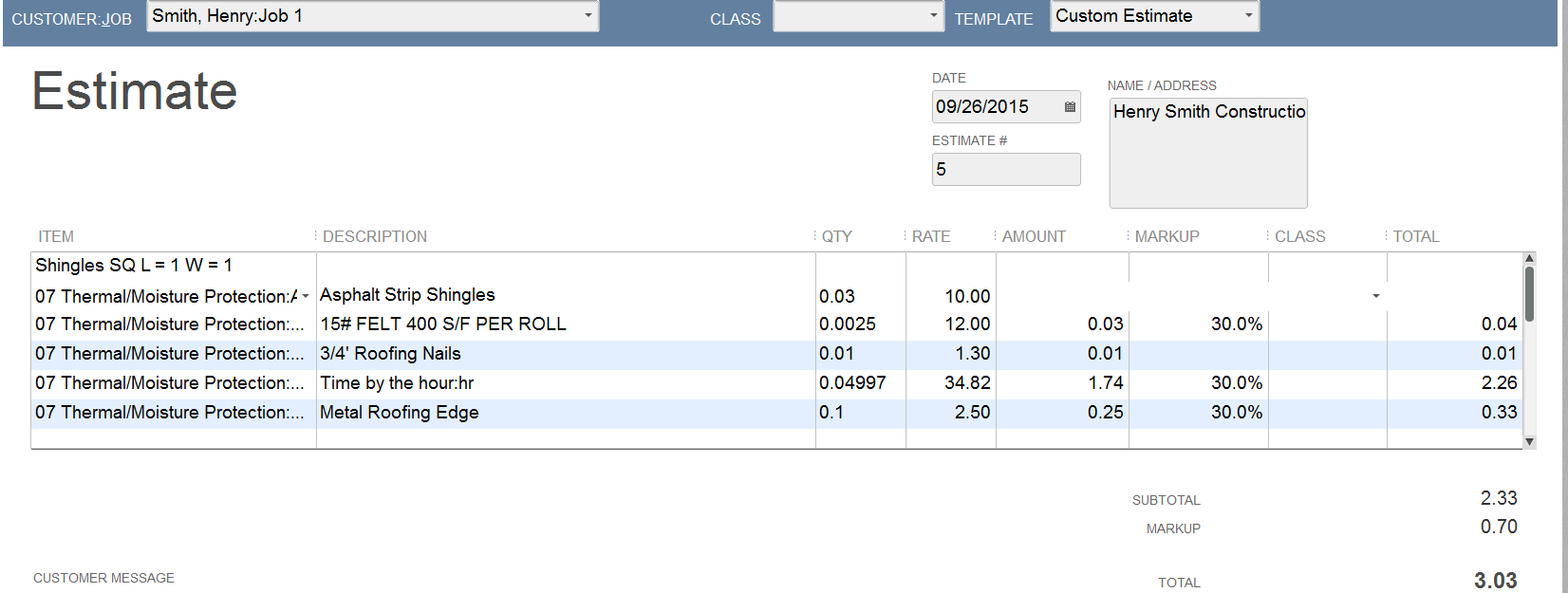Click the Name / Address box
Screen dimensions: 1568x593
(1207, 153)
